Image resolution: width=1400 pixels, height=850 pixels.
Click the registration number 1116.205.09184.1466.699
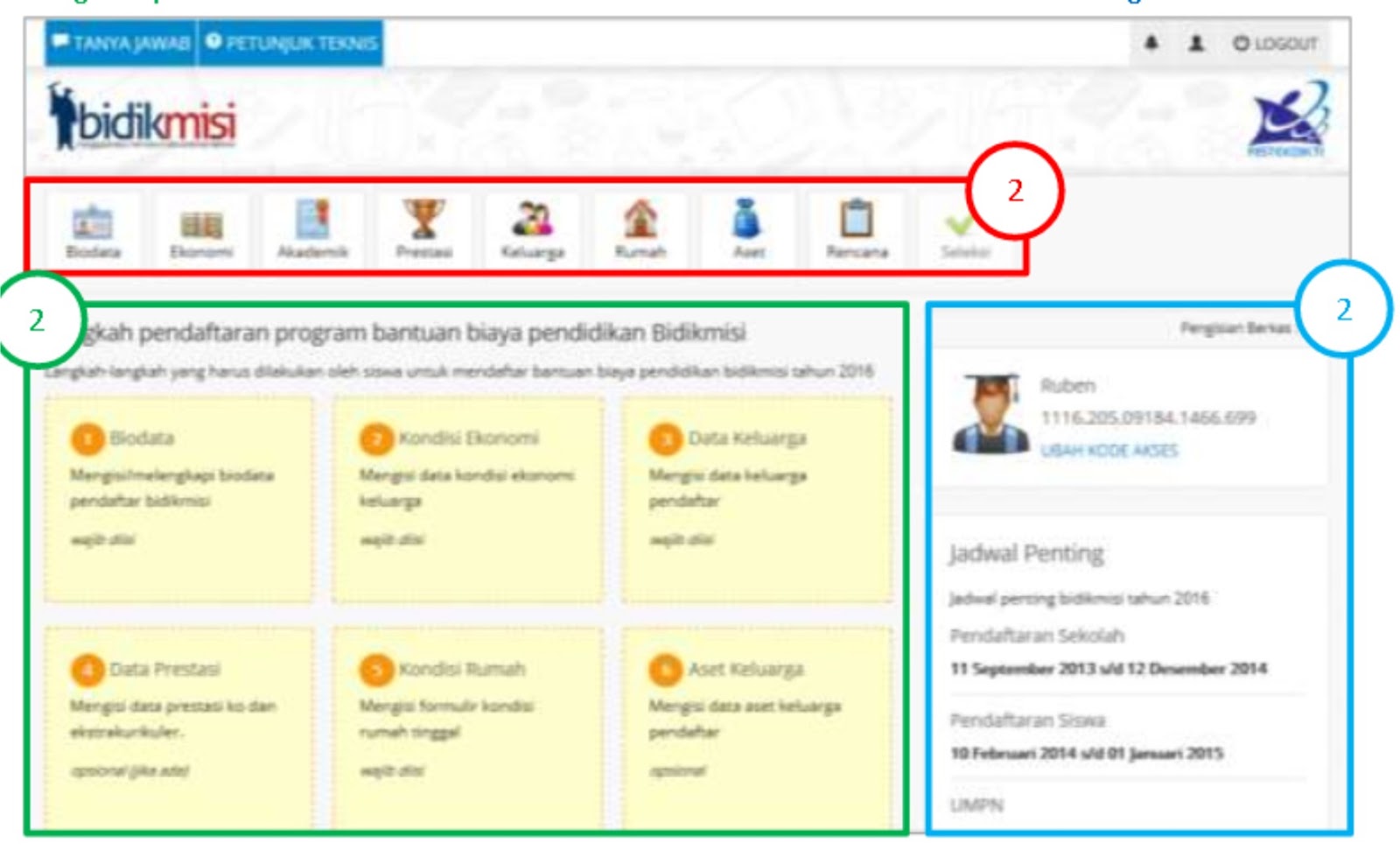pos(1148,418)
